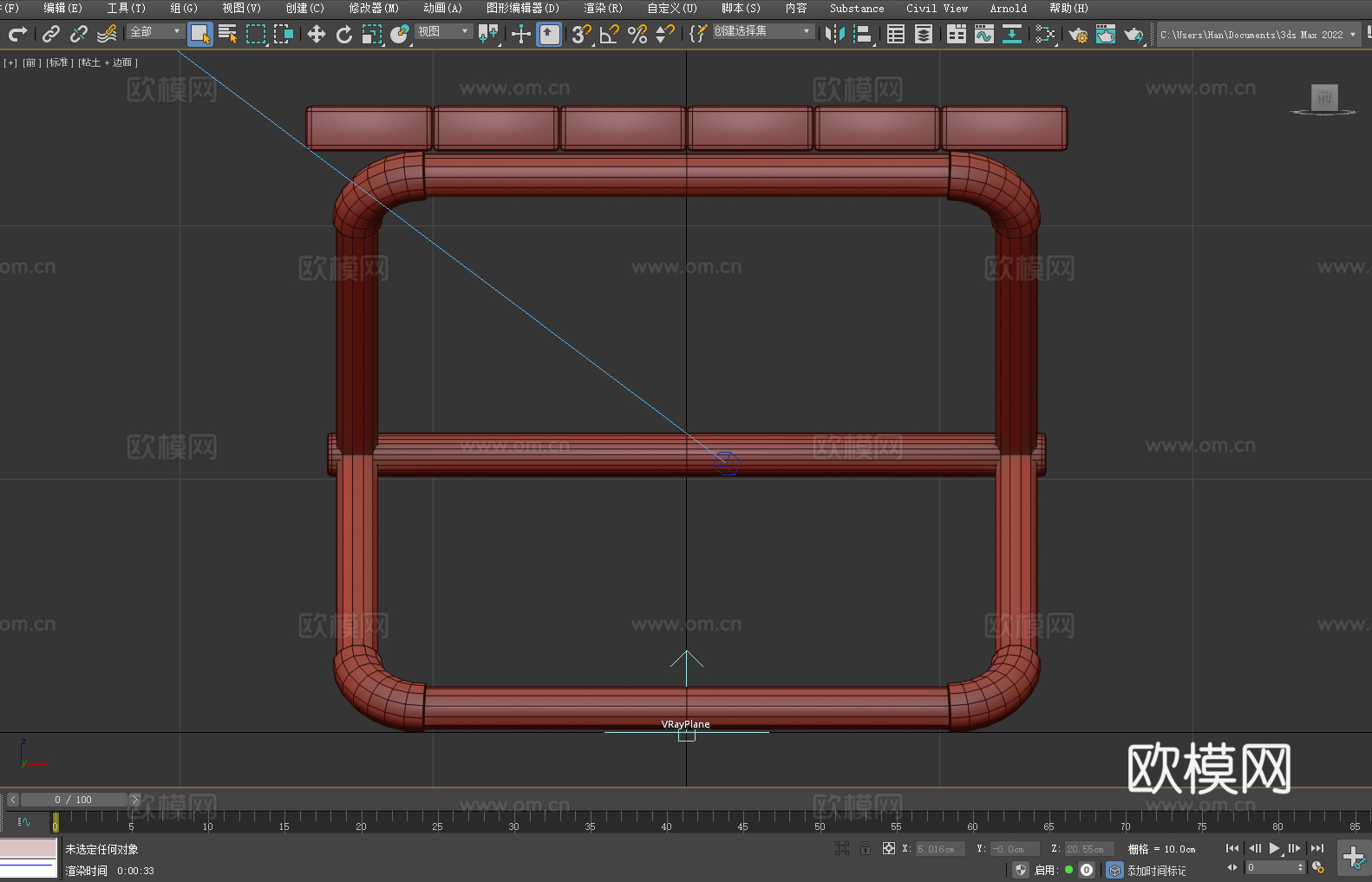This screenshot has width=1372, height=882.
Task: Activate Select and Rotate tool
Action: click(x=344, y=34)
